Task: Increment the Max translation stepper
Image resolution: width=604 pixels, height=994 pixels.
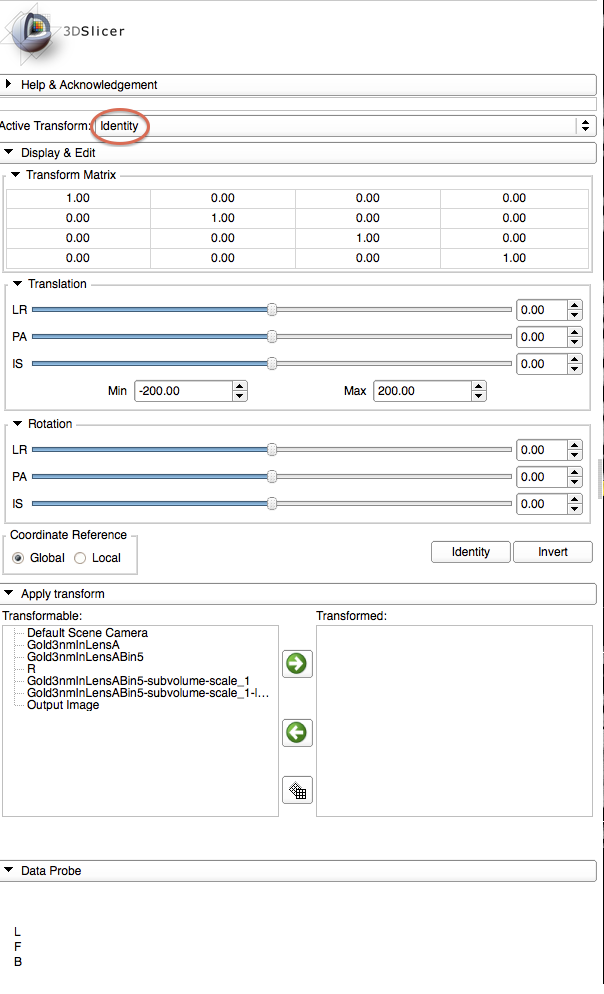Action: point(479,386)
